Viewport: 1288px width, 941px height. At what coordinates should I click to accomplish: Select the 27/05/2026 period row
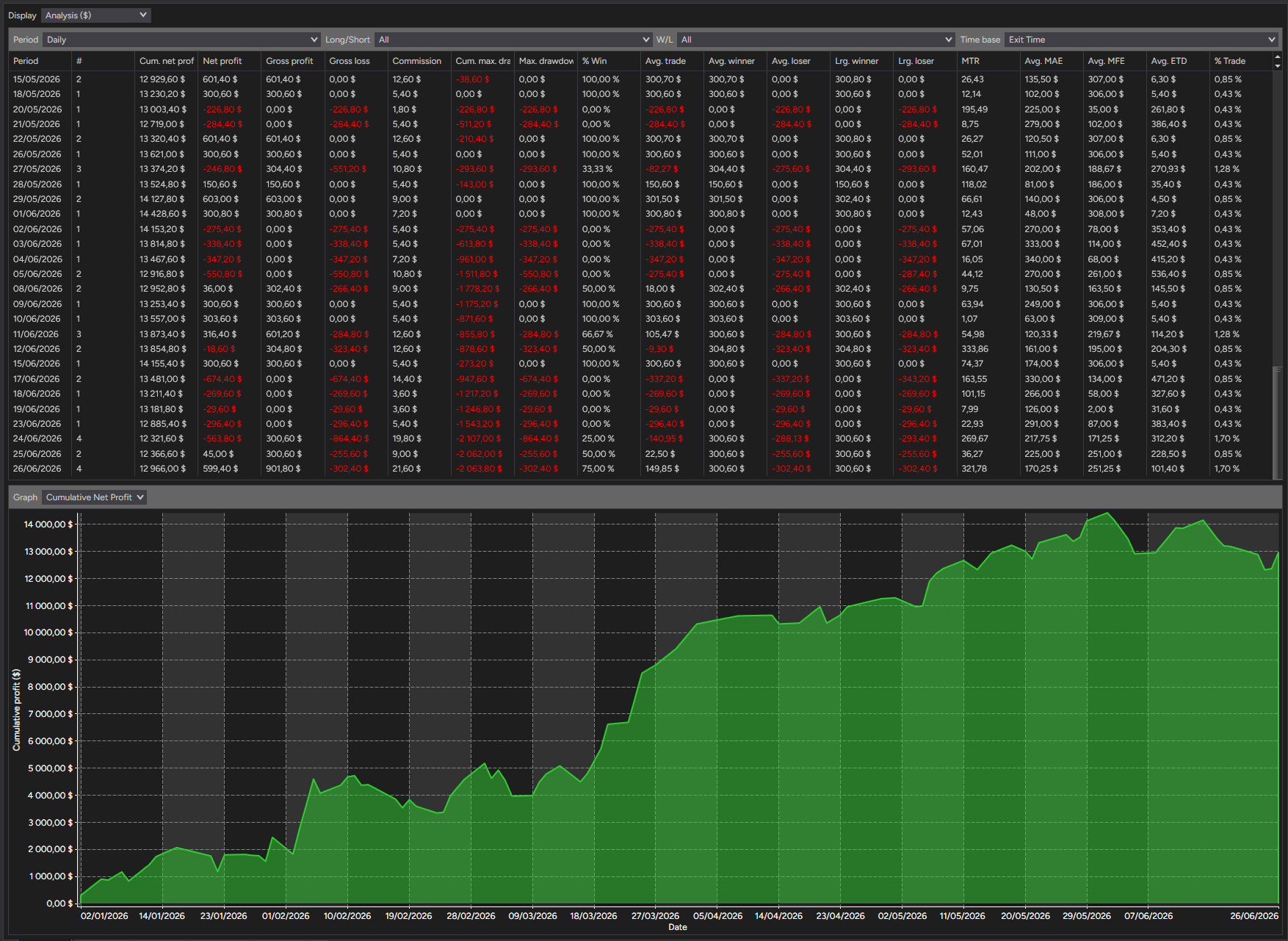(x=640, y=169)
